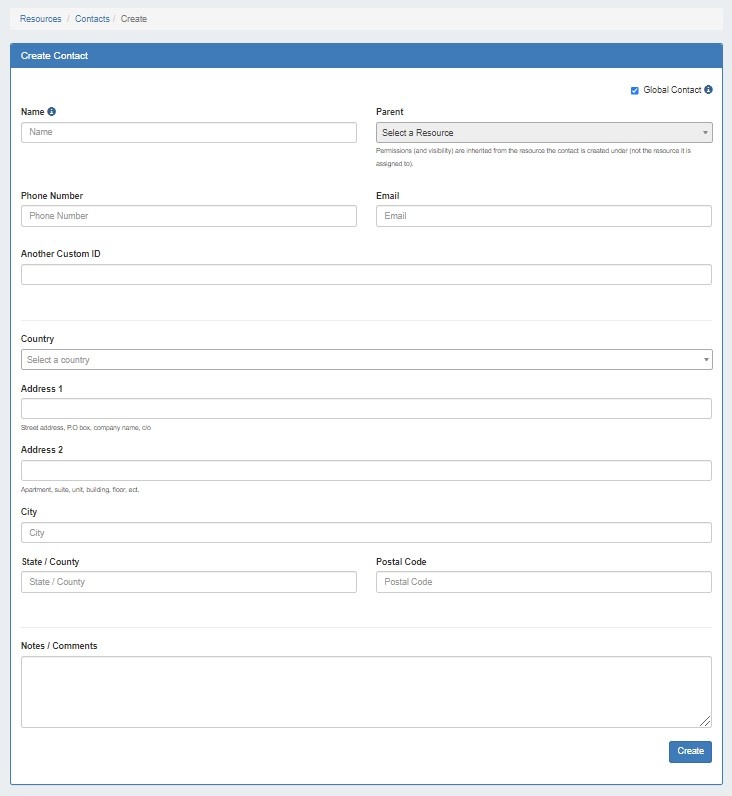Focus the Name input field
The height and width of the screenshot is (796, 732).
tap(188, 132)
